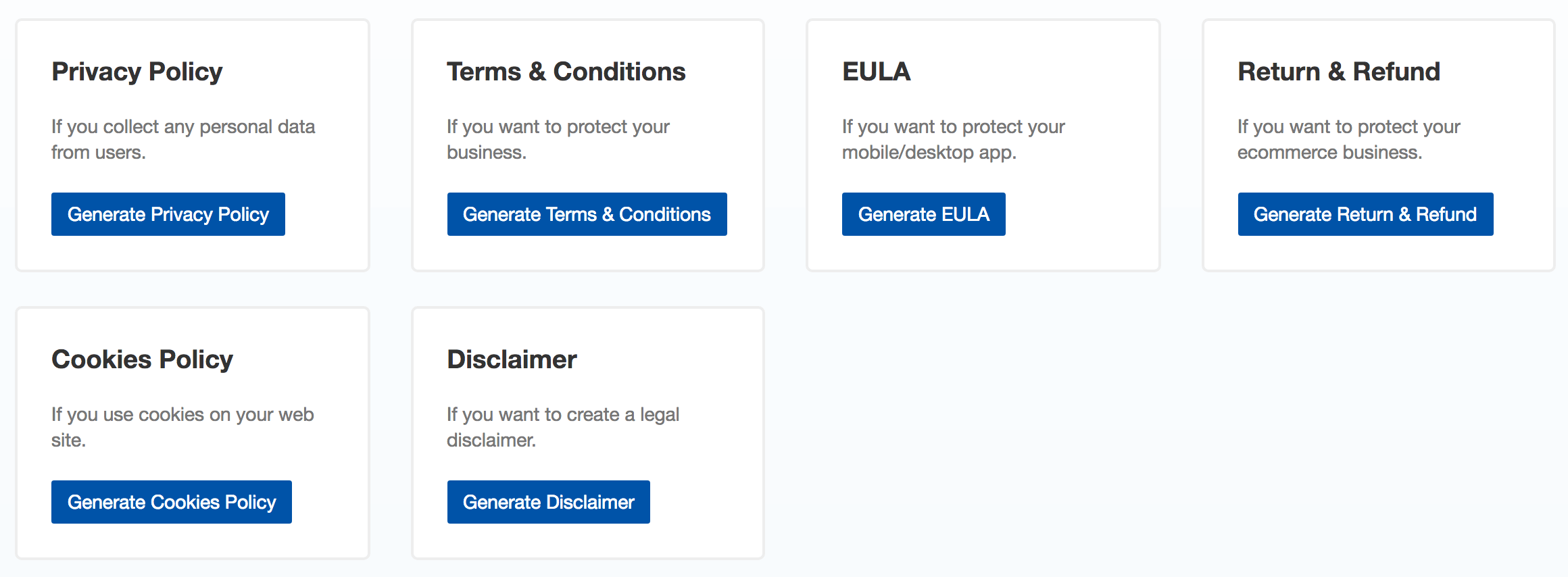1568x577 pixels.
Task: Click the Generate Terms & Conditions button
Action: [x=586, y=214]
